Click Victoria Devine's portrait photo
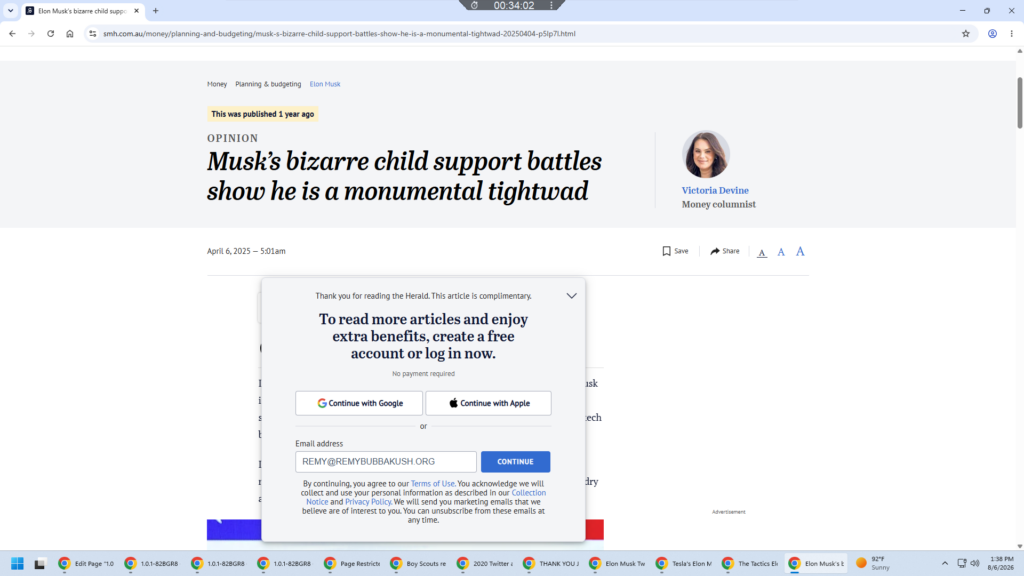The image size is (1024, 576). pos(705,154)
